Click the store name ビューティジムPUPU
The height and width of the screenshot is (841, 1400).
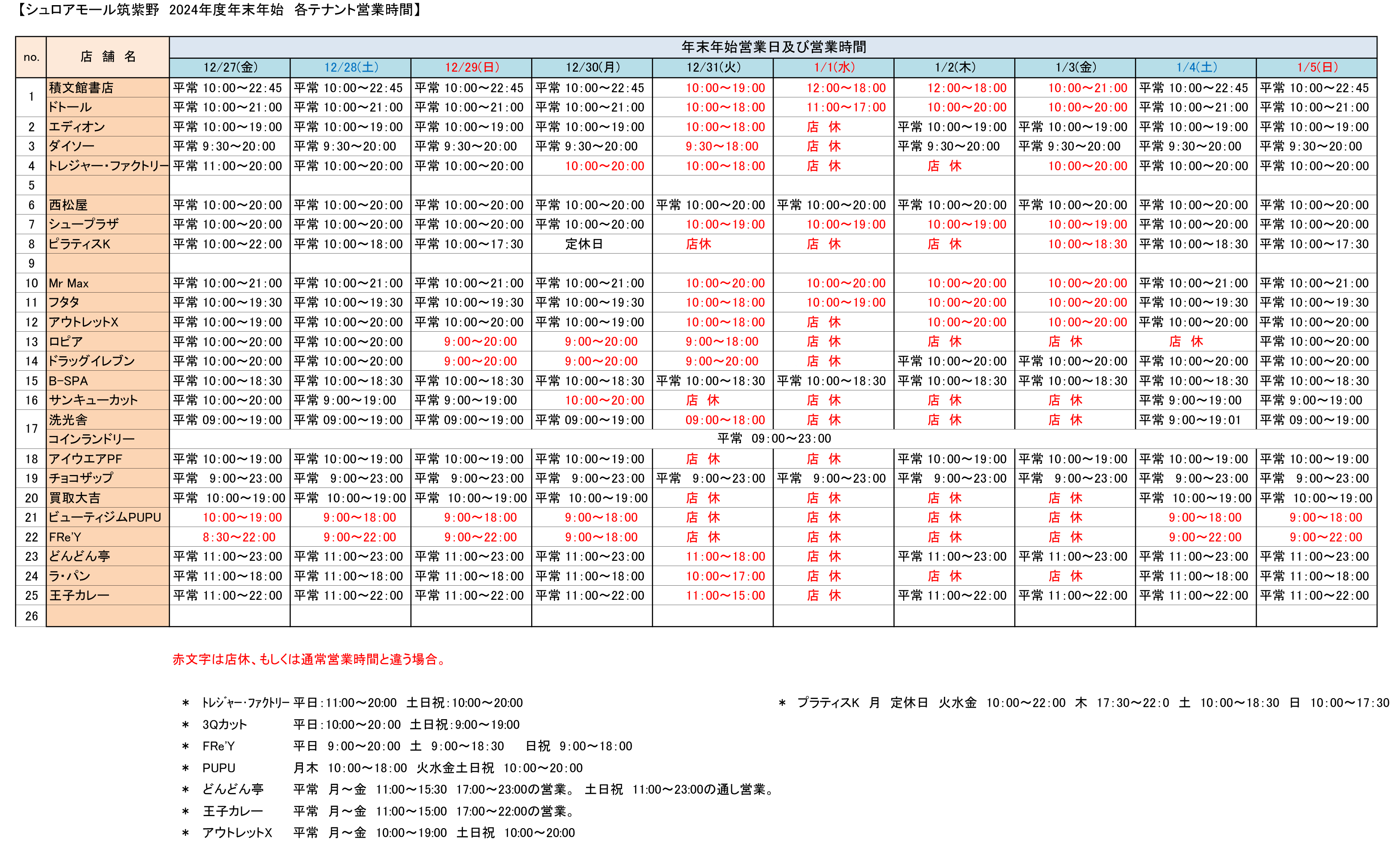[x=105, y=517]
